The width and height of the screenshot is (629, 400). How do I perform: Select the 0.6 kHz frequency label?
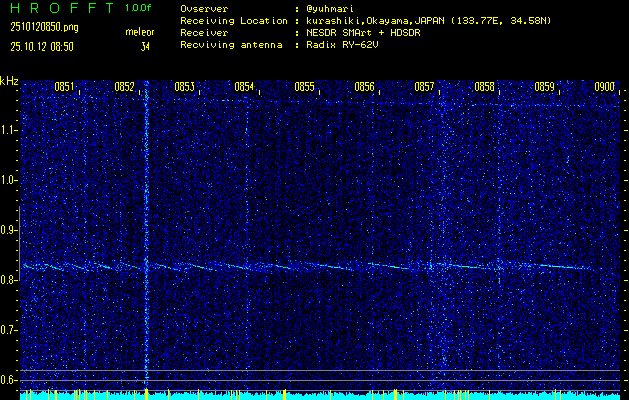pyautogui.click(x=9, y=380)
